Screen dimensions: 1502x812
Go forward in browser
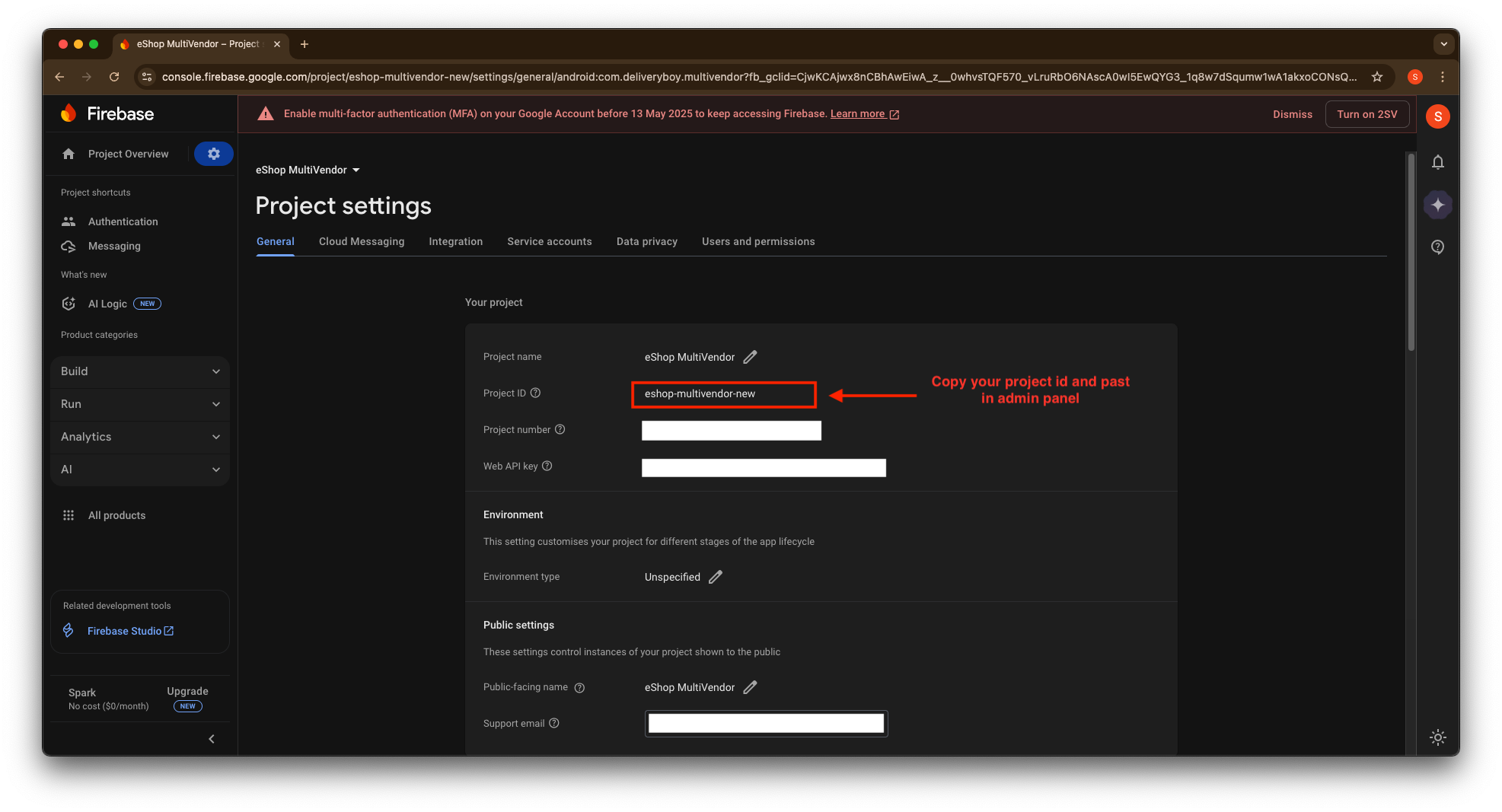[x=87, y=77]
